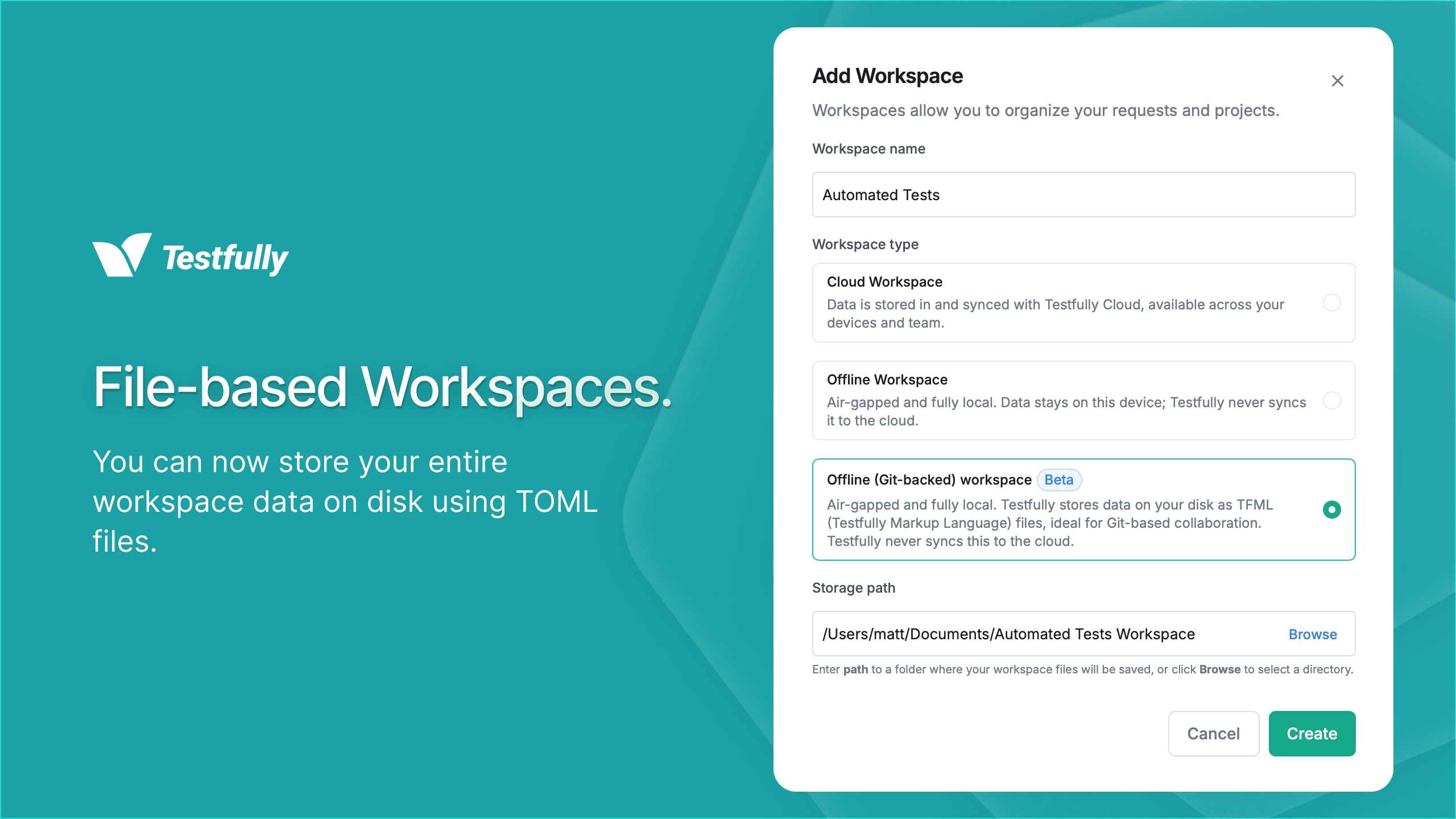
Task: Click the Workspace type section label
Action: coord(864,244)
